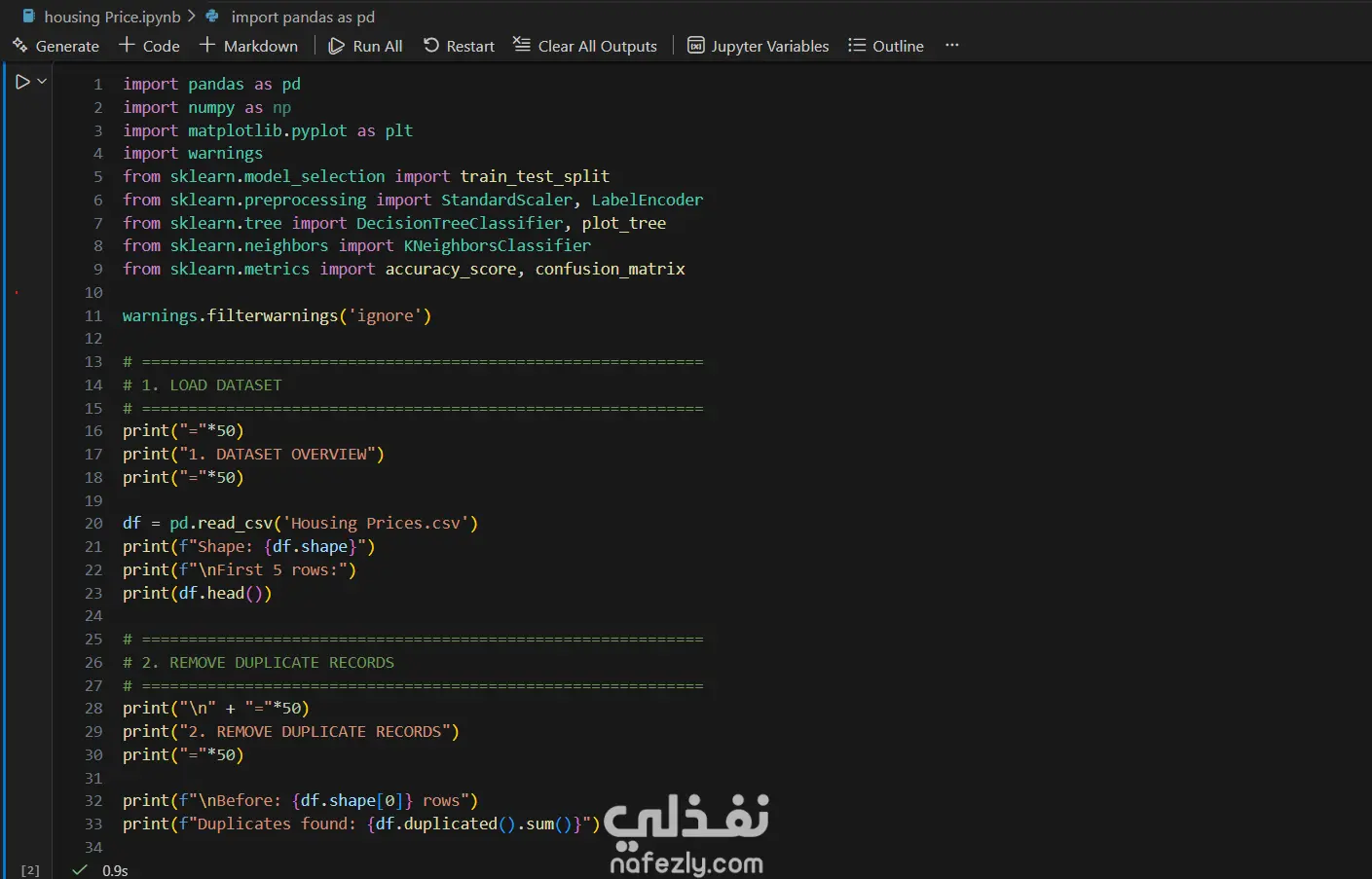Restart the notebook kernel

(459, 46)
